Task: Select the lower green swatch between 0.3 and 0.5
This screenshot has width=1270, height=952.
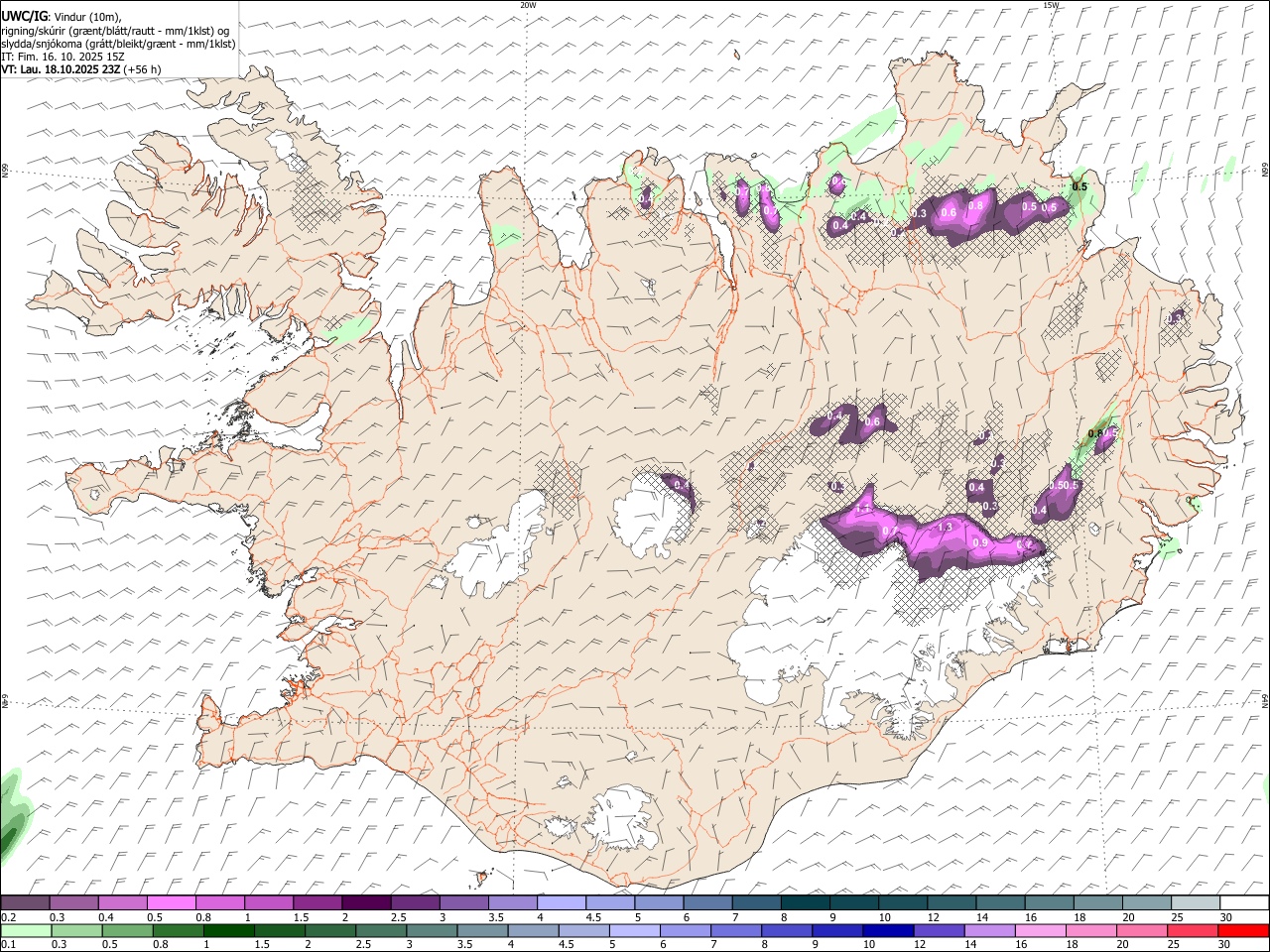Action: pos(76,930)
